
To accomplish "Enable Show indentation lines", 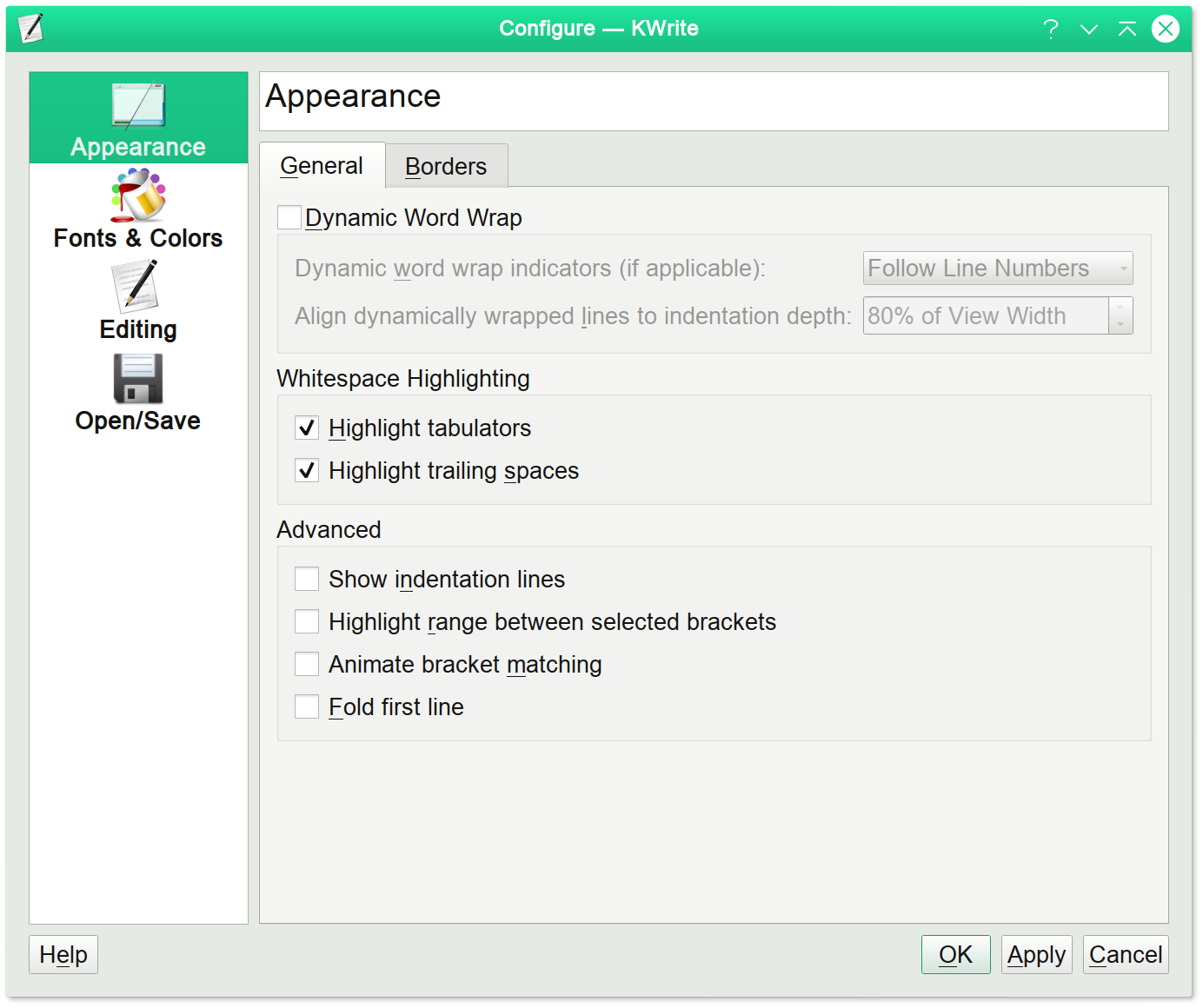I will click(307, 579).
